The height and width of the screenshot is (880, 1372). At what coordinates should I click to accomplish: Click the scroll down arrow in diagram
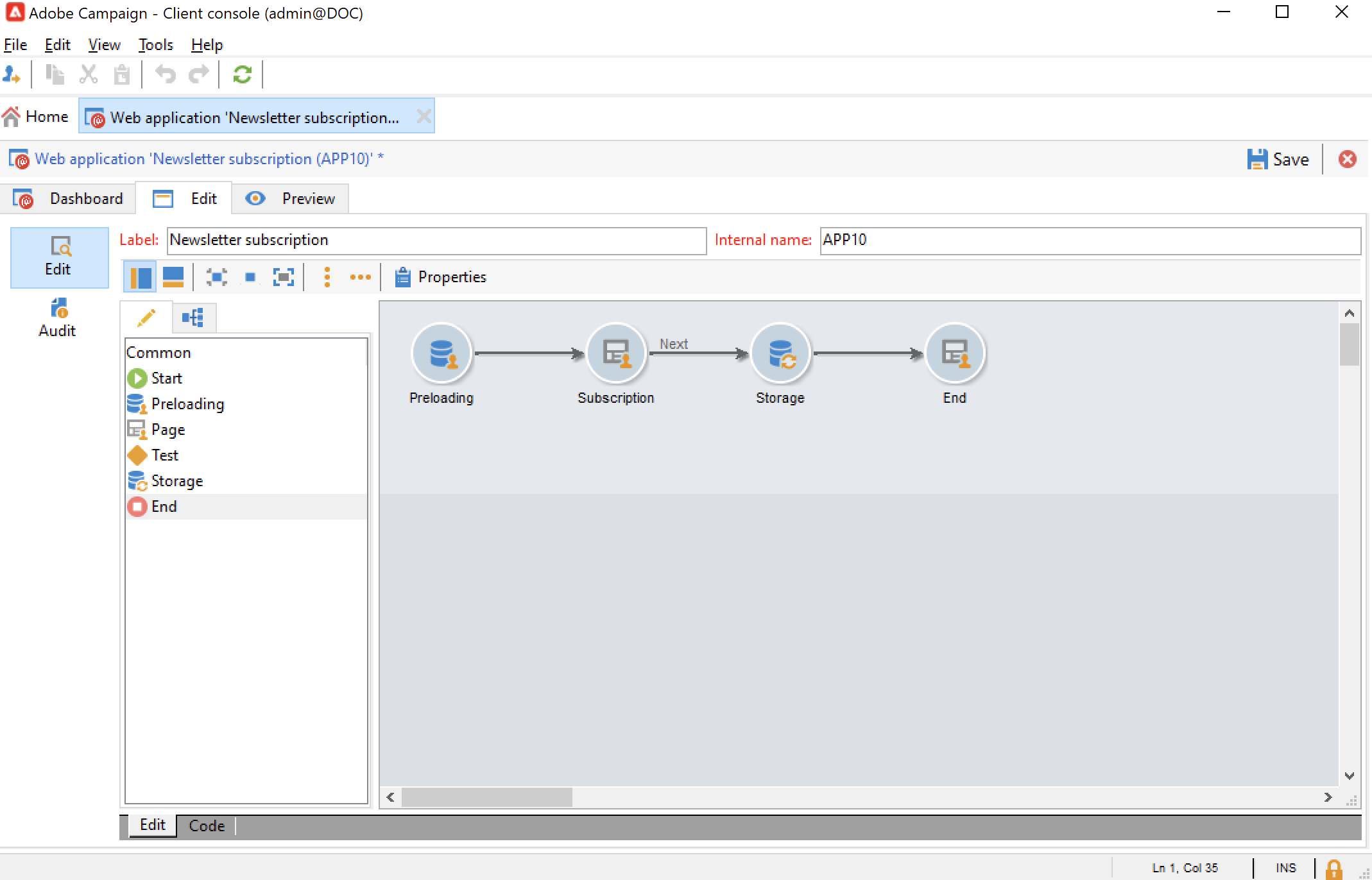[1349, 776]
